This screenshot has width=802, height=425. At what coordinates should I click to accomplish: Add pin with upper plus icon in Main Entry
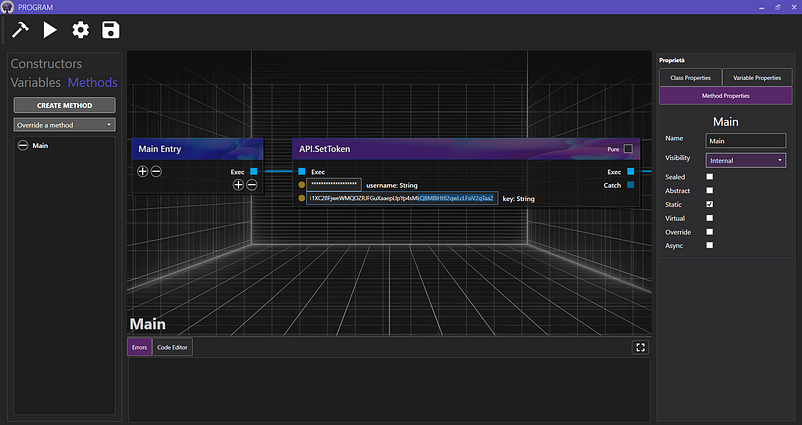tap(143, 171)
